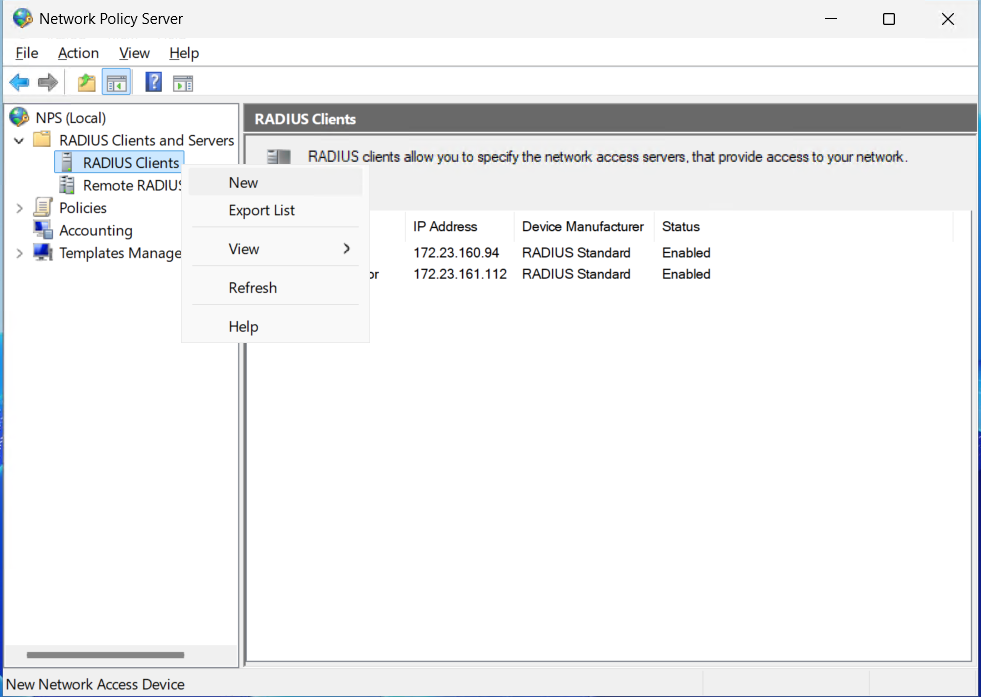Click the Remote RADIUS server groups icon
This screenshot has width=981, height=697.
coord(67,185)
